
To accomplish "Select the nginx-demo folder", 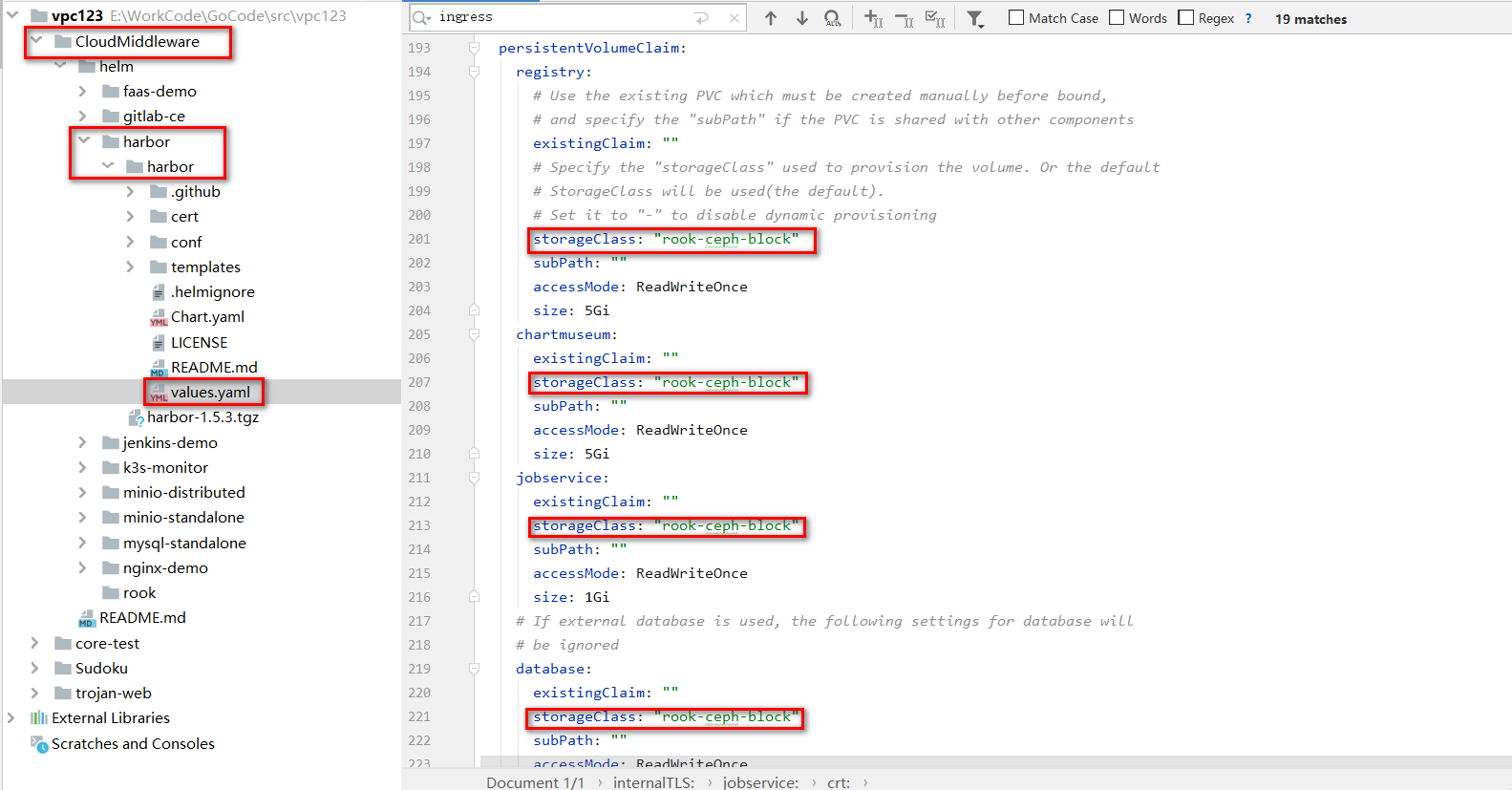I will click(x=165, y=567).
